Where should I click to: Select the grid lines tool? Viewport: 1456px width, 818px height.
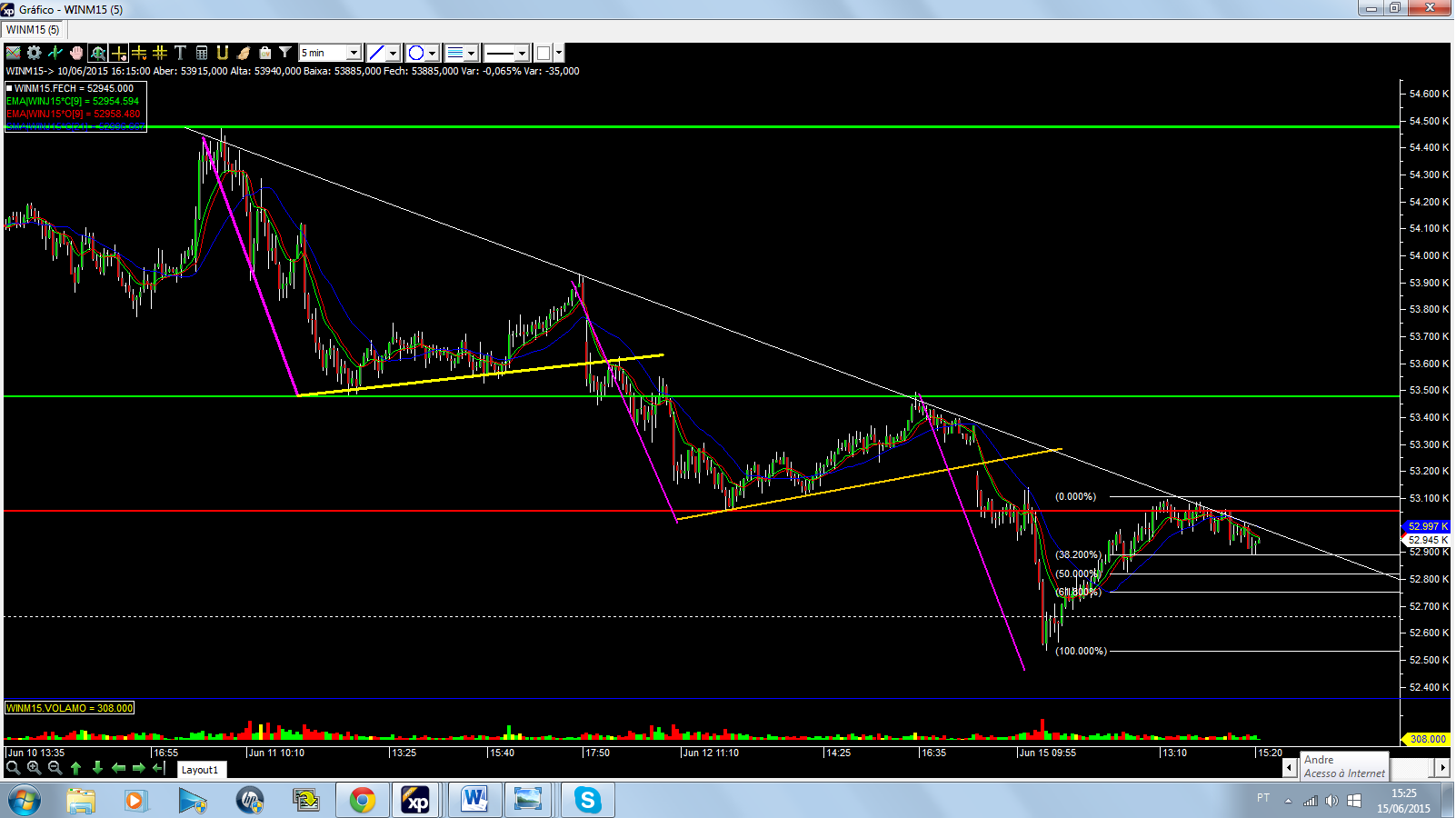tap(160, 53)
